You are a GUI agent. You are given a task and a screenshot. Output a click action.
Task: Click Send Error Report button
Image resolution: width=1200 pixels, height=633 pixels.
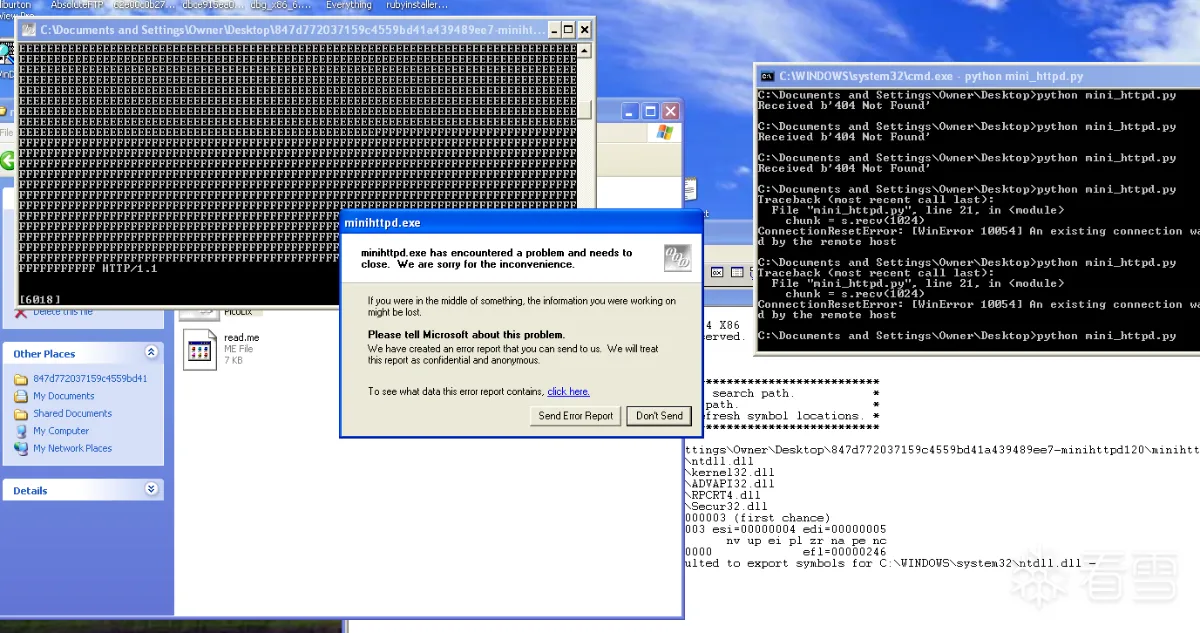coord(575,416)
